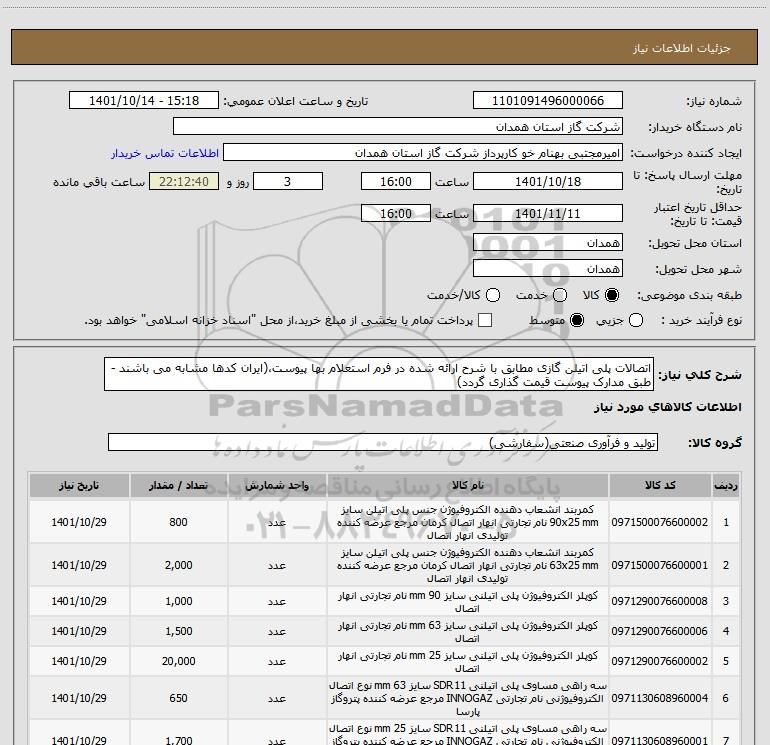The height and width of the screenshot is (745, 770).
Task: Click quantity 1,500 in row 4
Action: (x=178, y=631)
